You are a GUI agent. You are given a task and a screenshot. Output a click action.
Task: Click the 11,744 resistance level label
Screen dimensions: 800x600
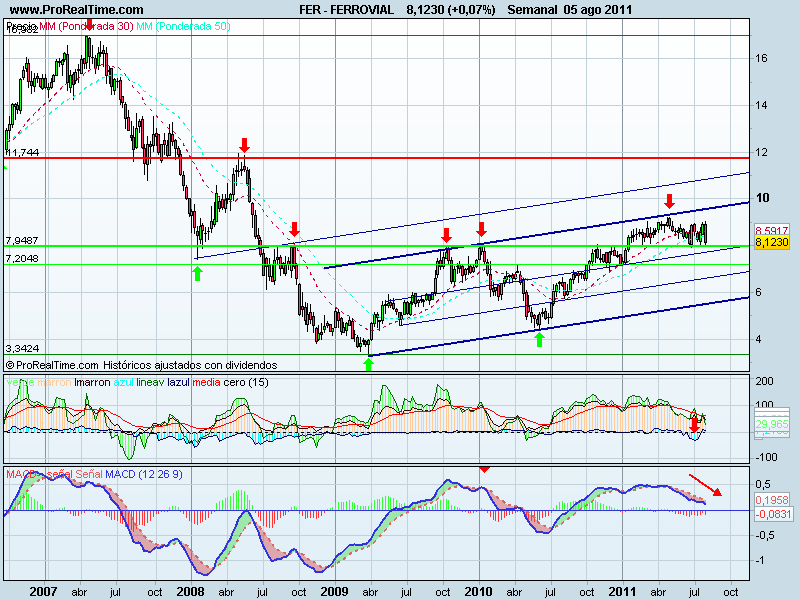point(22,152)
